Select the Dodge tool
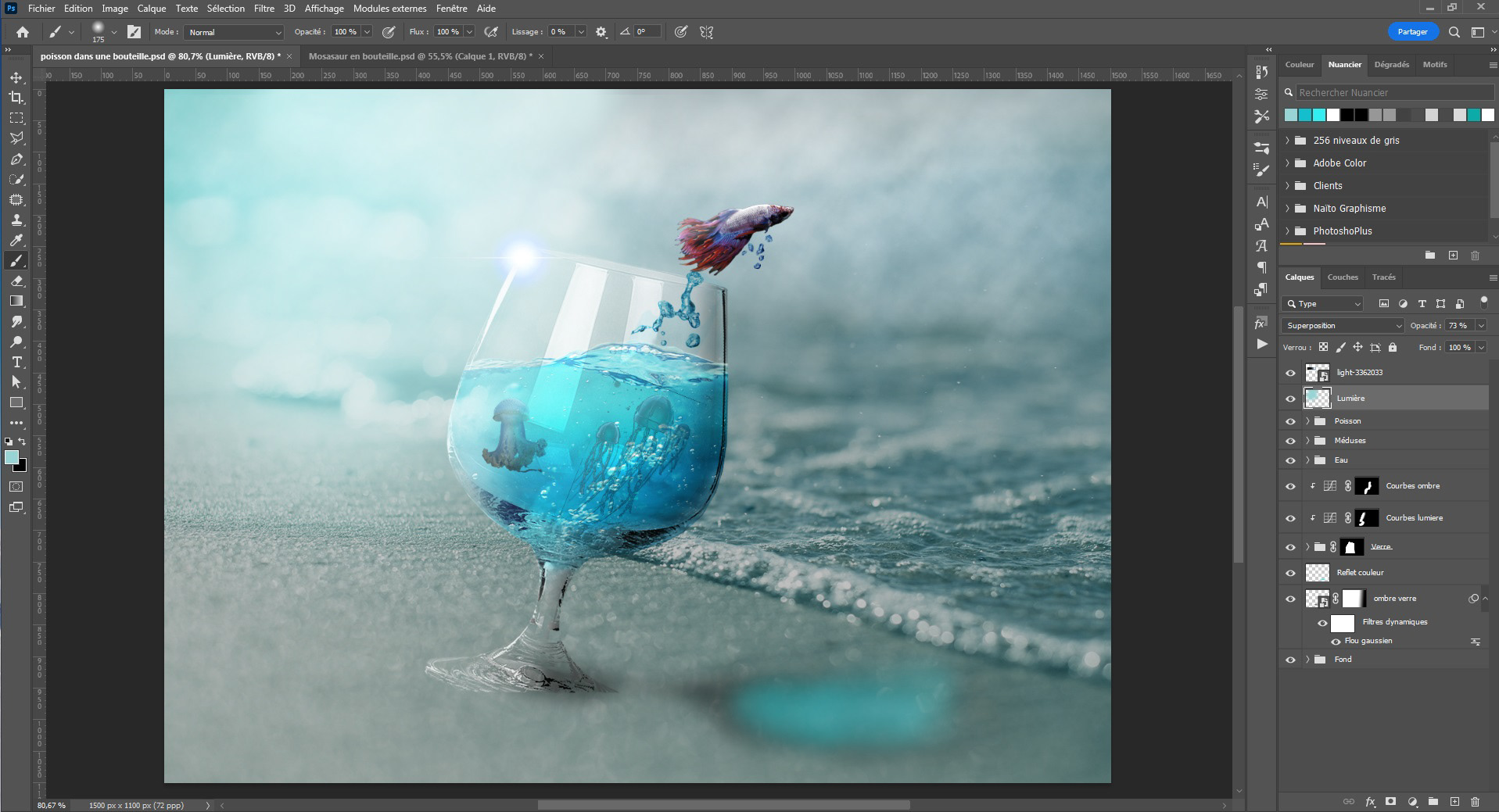The height and width of the screenshot is (812, 1499). [16, 342]
